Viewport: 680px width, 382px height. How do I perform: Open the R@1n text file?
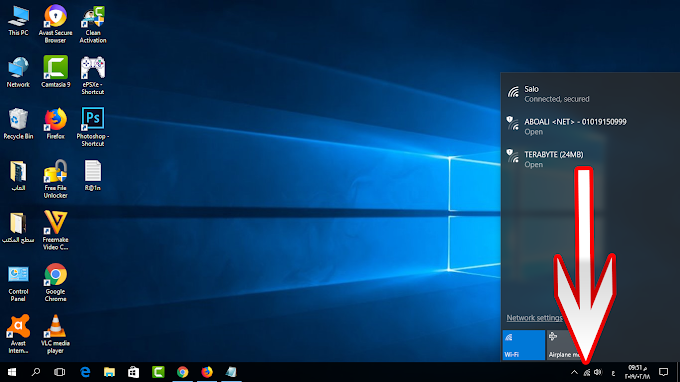(x=93, y=176)
